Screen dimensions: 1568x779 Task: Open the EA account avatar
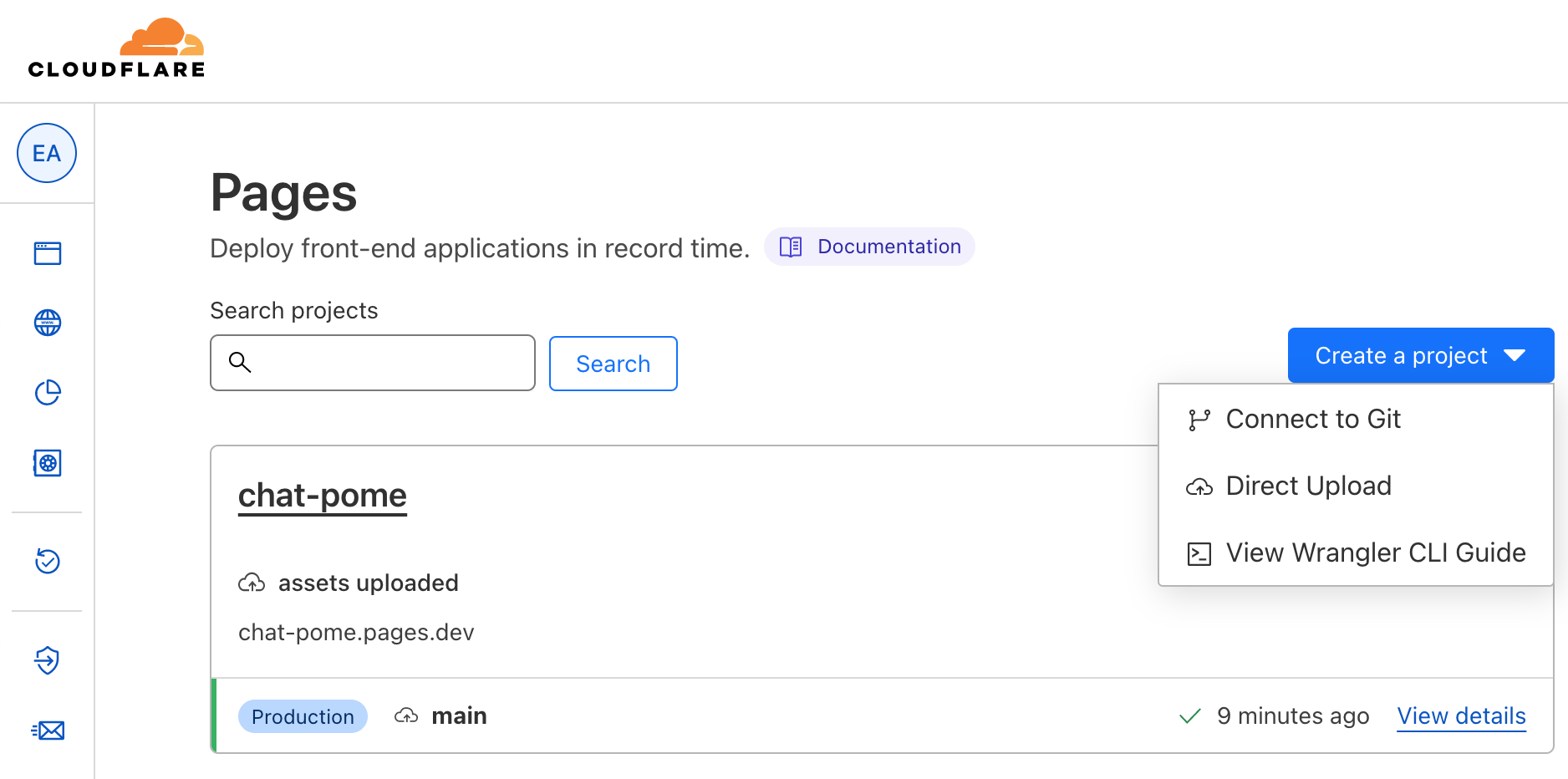click(x=47, y=153)
